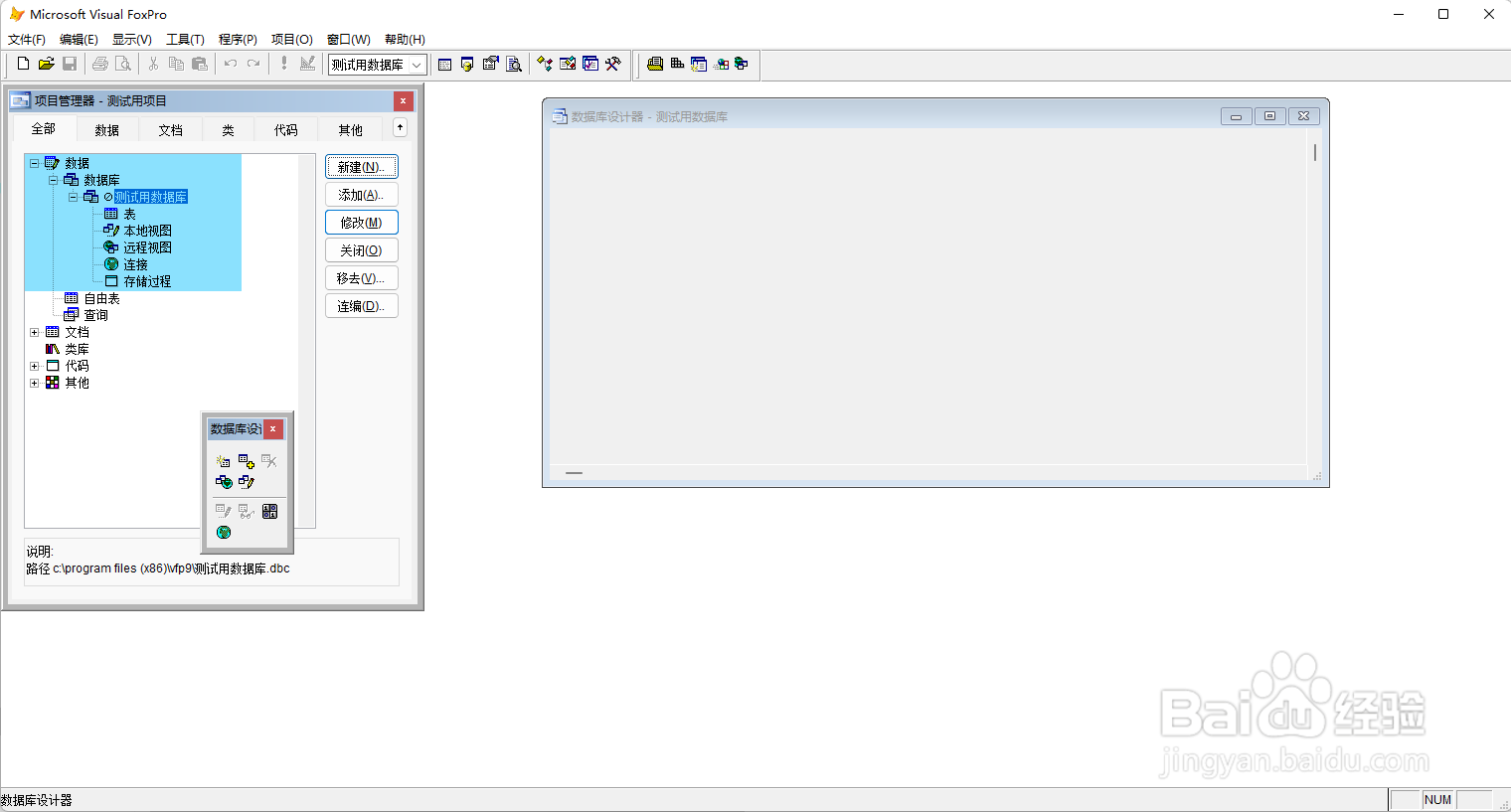The width and height of the screenshot is (1511, 812).
Task: Open the Data Session window icon
Action: pyautogui.click(x=467, y=64)
